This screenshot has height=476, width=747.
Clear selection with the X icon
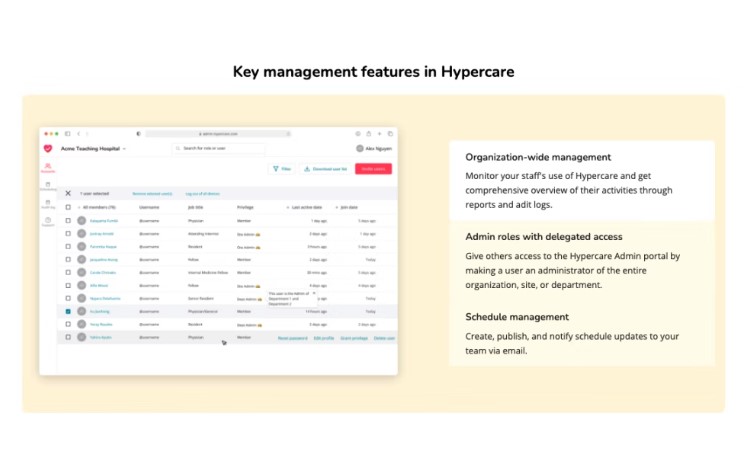click(x=68, y=193)
